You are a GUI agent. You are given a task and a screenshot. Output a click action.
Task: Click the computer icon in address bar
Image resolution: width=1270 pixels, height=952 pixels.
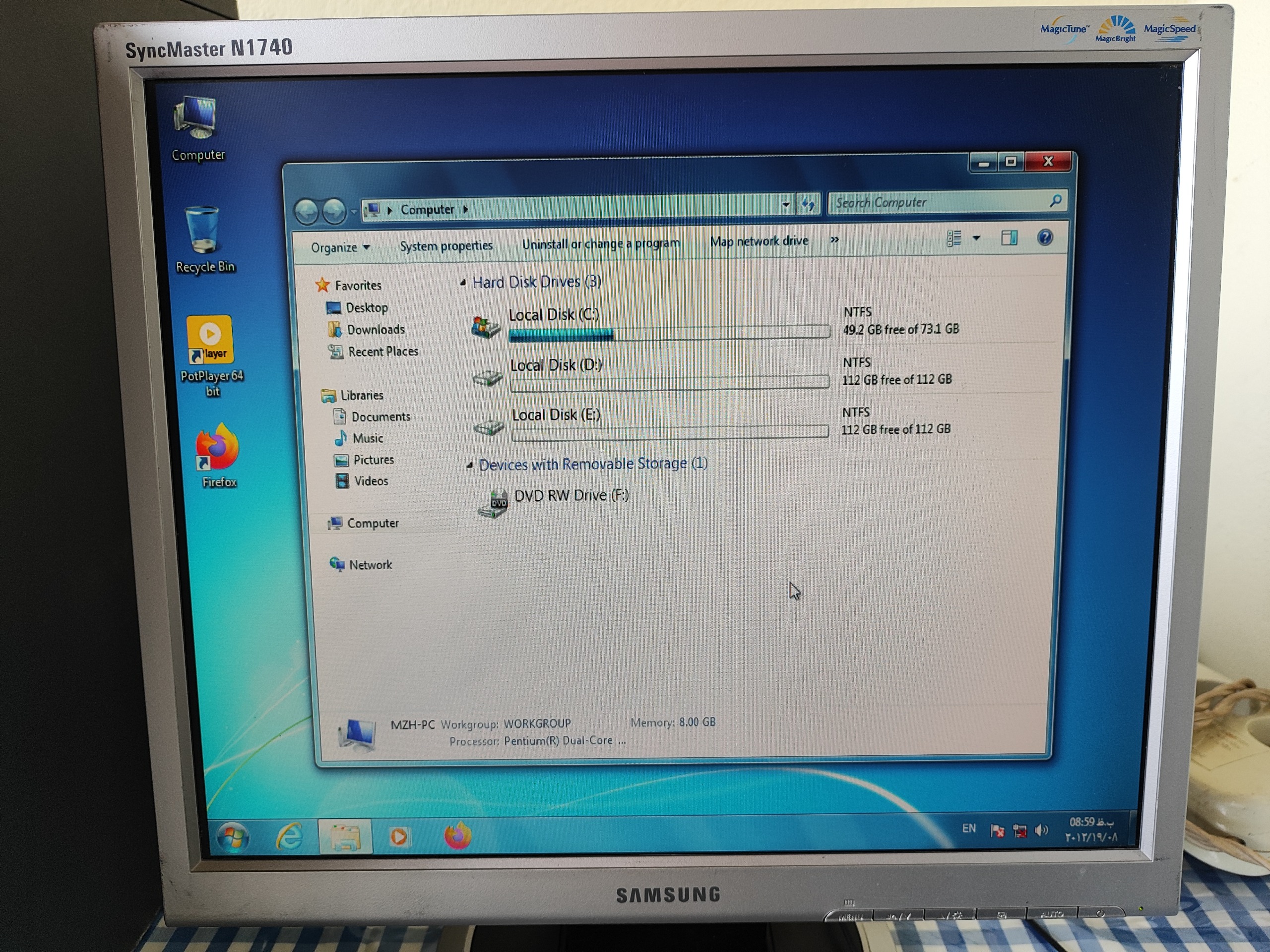373,210
